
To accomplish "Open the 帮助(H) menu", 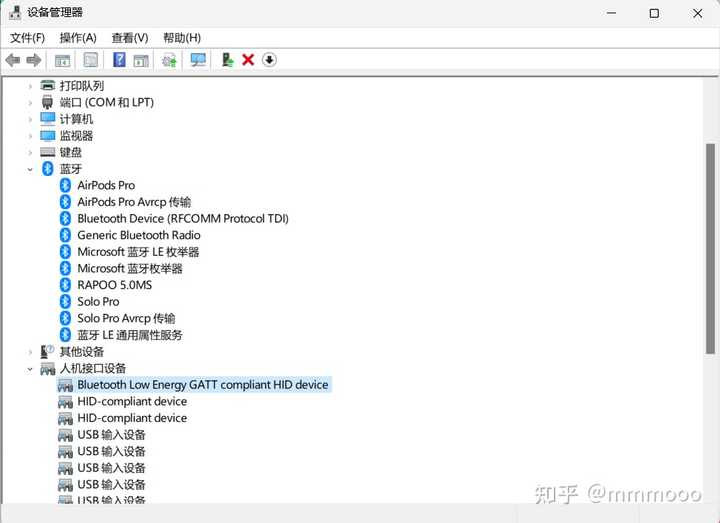I will click(182, 38).
